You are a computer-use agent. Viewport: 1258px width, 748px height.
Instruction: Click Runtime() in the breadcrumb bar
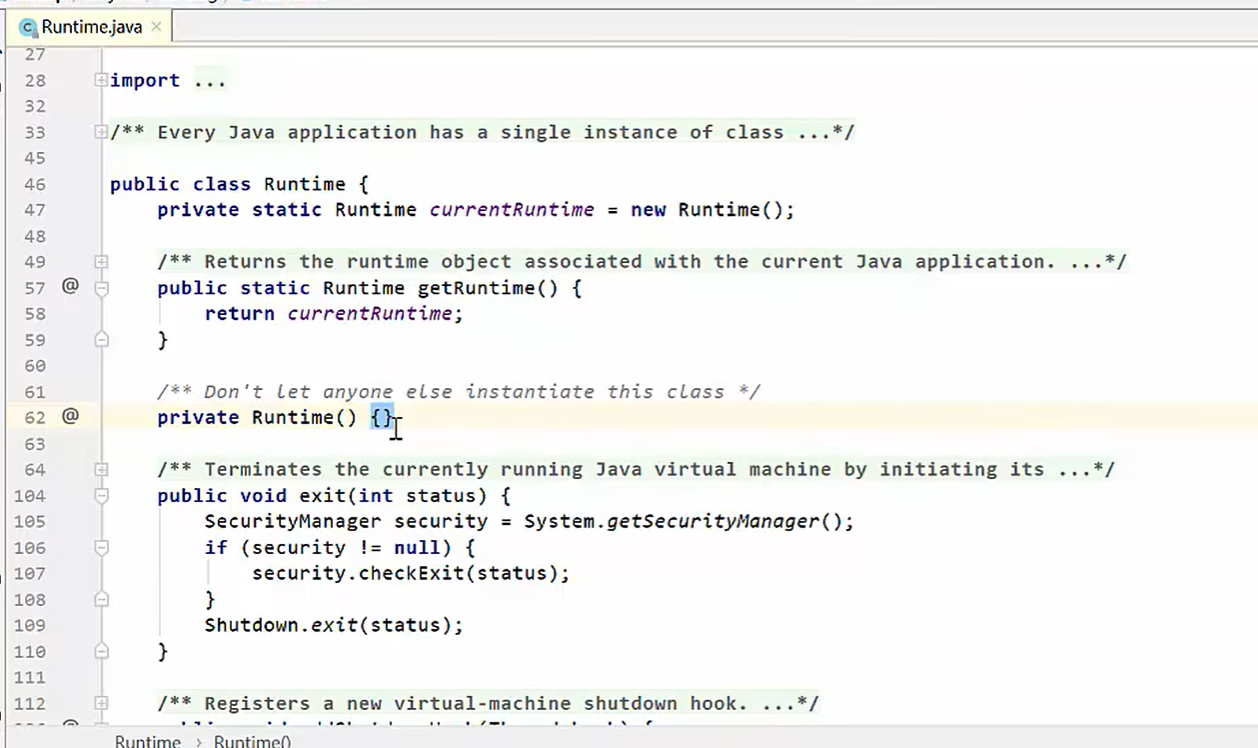tap(252, 741)
